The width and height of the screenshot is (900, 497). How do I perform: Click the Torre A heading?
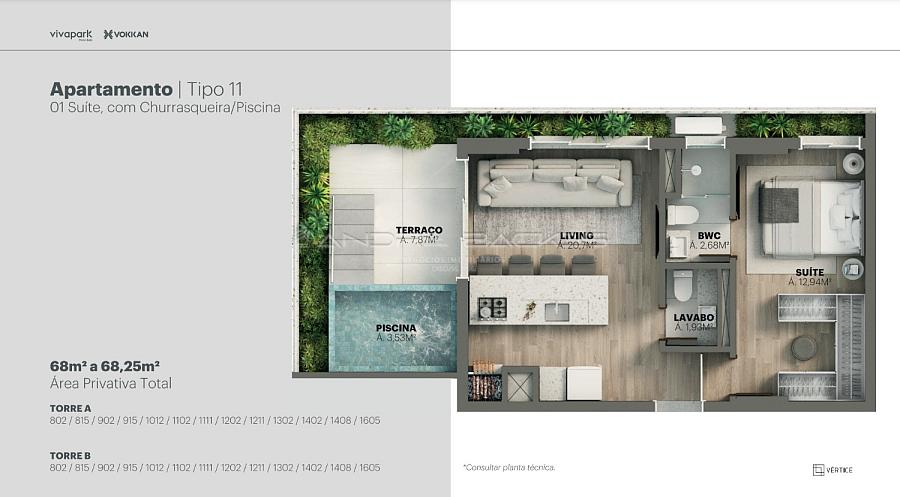point(70,408)
